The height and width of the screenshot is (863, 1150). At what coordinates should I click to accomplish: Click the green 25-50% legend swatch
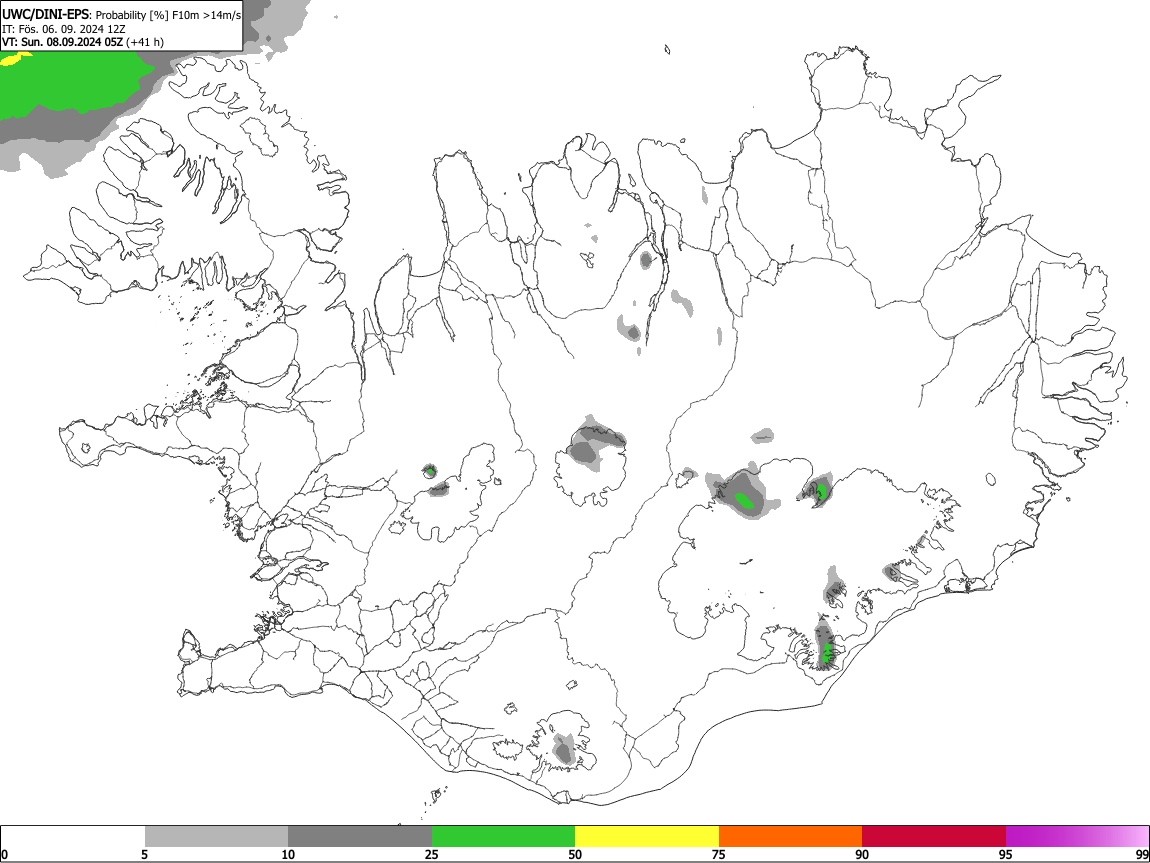[503, 836]
